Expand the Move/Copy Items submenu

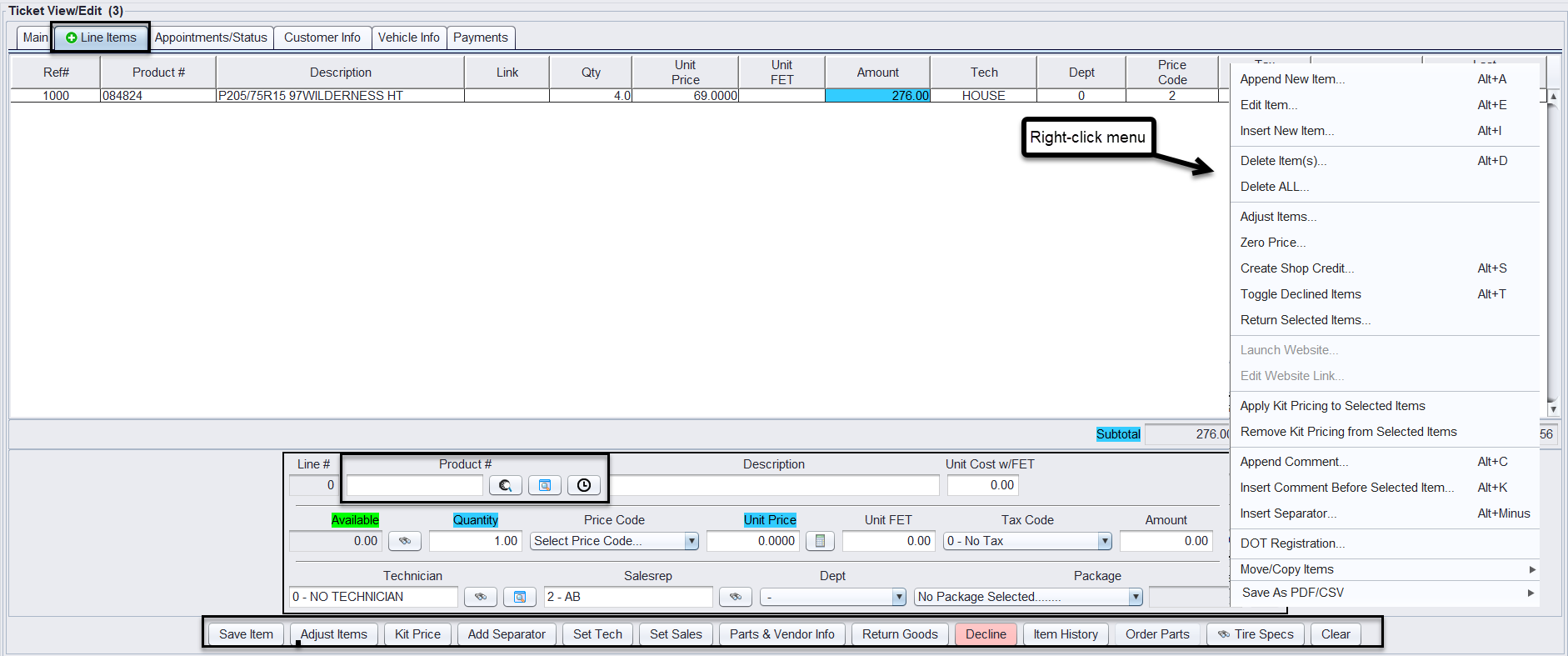[x=1383, y=569]
